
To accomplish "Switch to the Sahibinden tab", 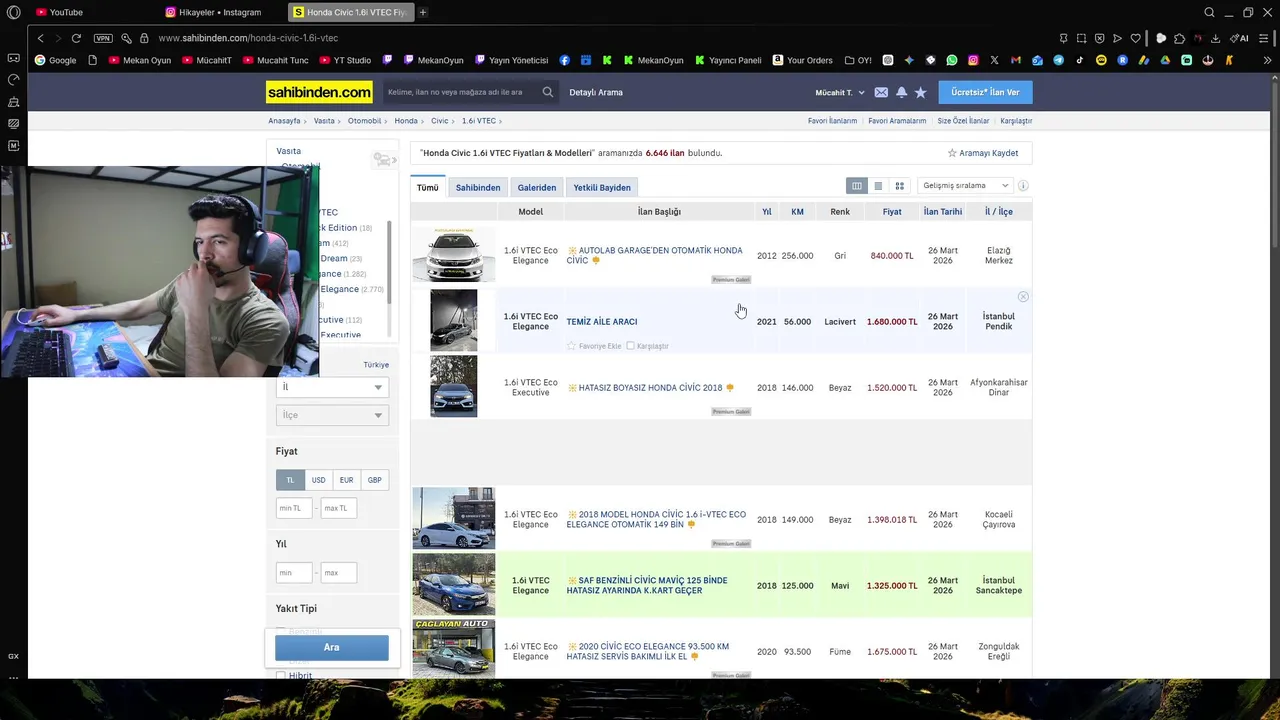I will (478, 187).
